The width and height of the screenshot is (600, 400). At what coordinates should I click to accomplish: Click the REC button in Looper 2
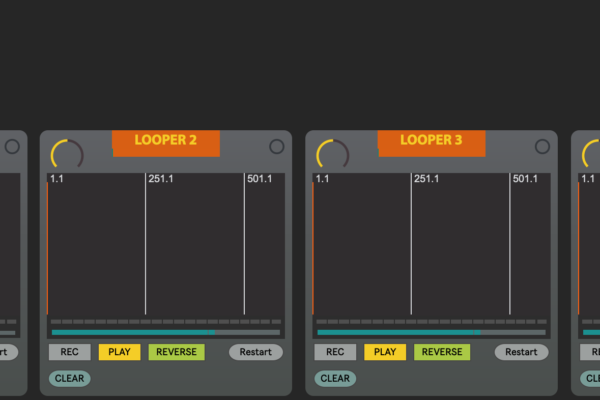[69, 352]
